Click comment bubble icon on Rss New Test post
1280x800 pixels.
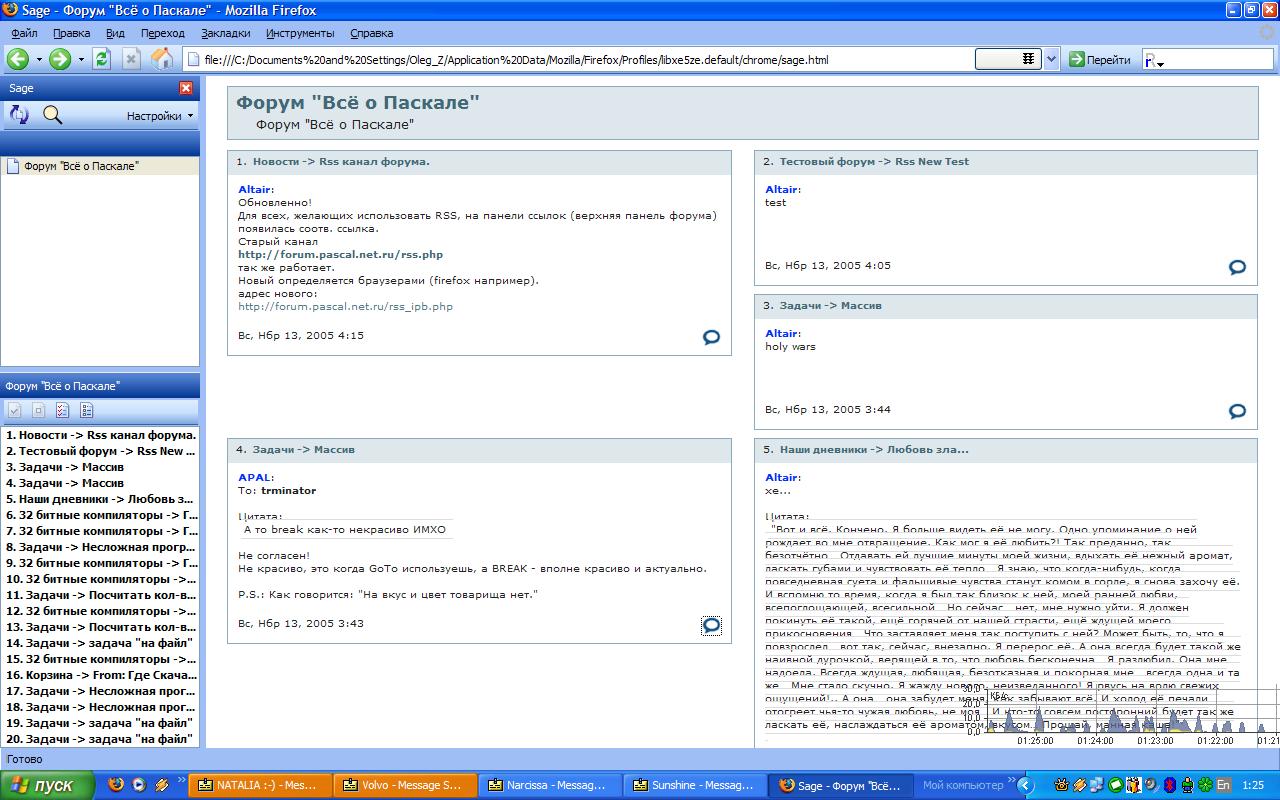click(x=1237, y=267)
